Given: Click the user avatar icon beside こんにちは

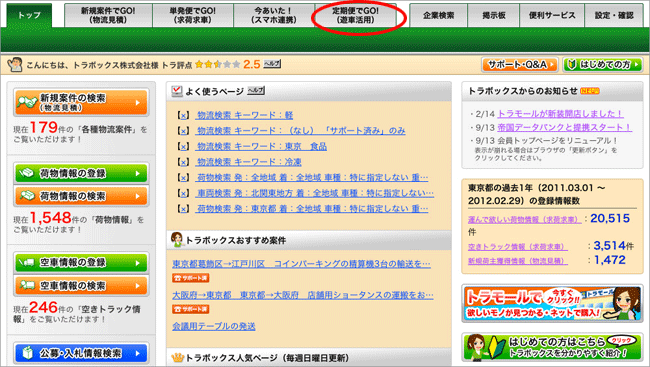Looking at the screenshot, I should pos(15,65).
